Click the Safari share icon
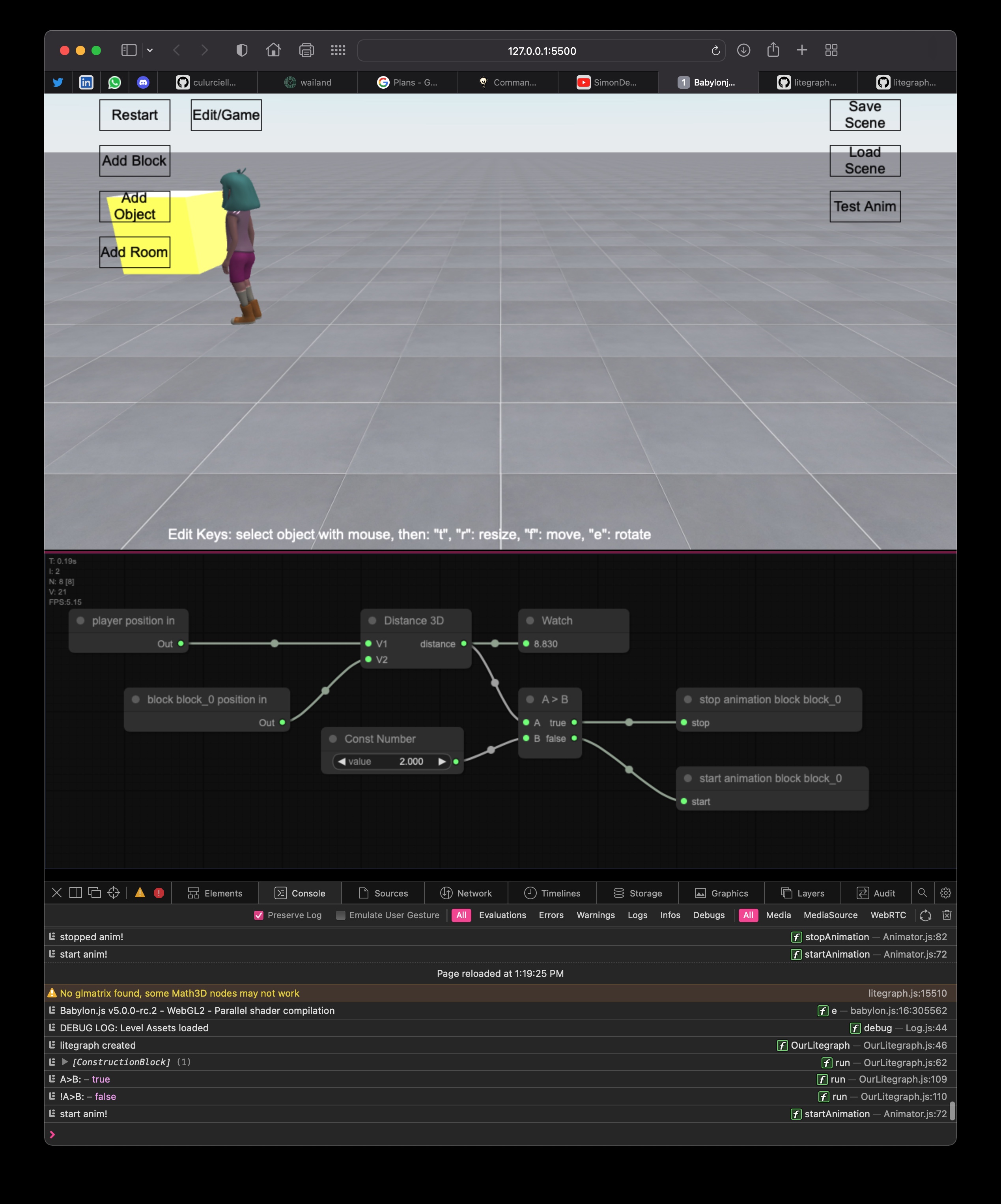 point(773,50)
